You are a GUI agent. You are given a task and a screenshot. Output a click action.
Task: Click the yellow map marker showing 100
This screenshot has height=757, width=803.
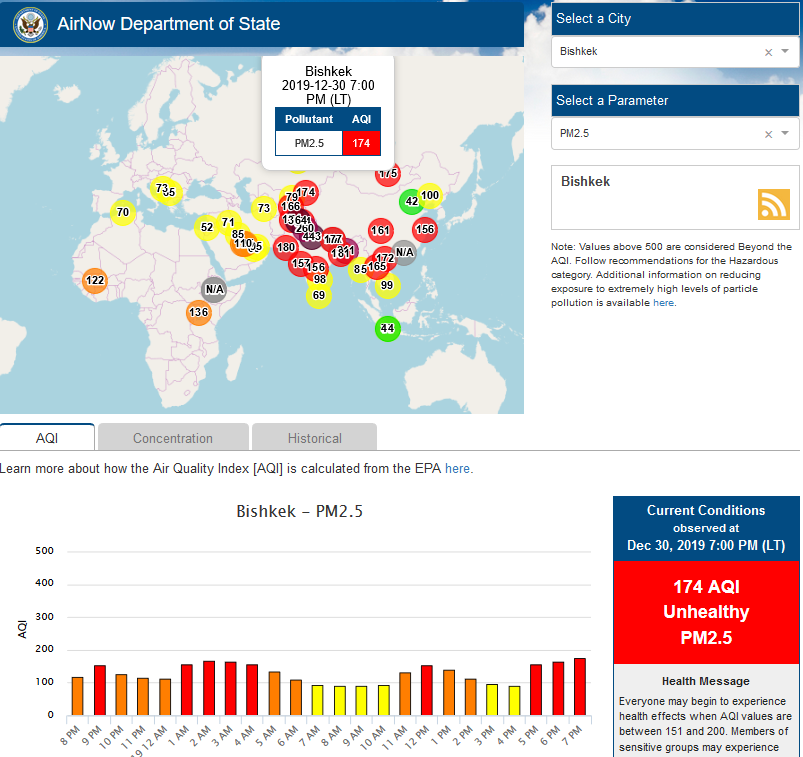430,196
